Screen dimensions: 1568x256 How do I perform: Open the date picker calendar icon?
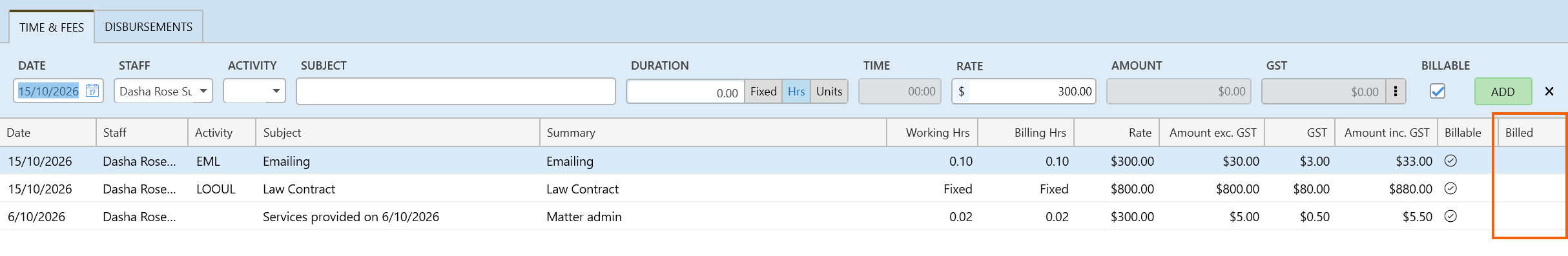click(x=92, y=91)
